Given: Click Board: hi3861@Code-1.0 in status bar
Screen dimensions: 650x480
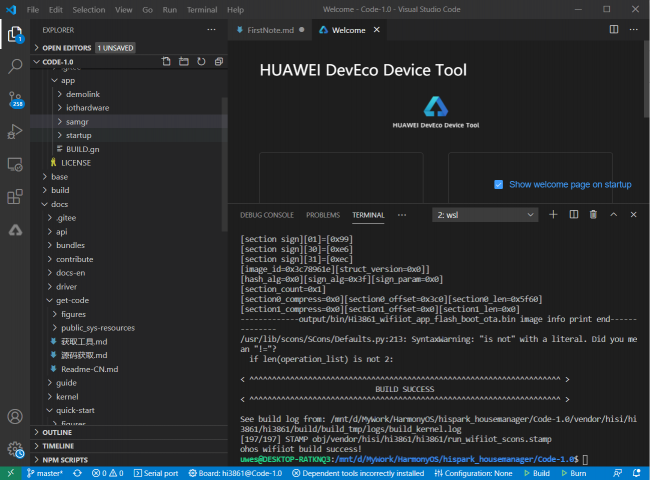Looking at the screenshot, I should [x=235, y=473].
